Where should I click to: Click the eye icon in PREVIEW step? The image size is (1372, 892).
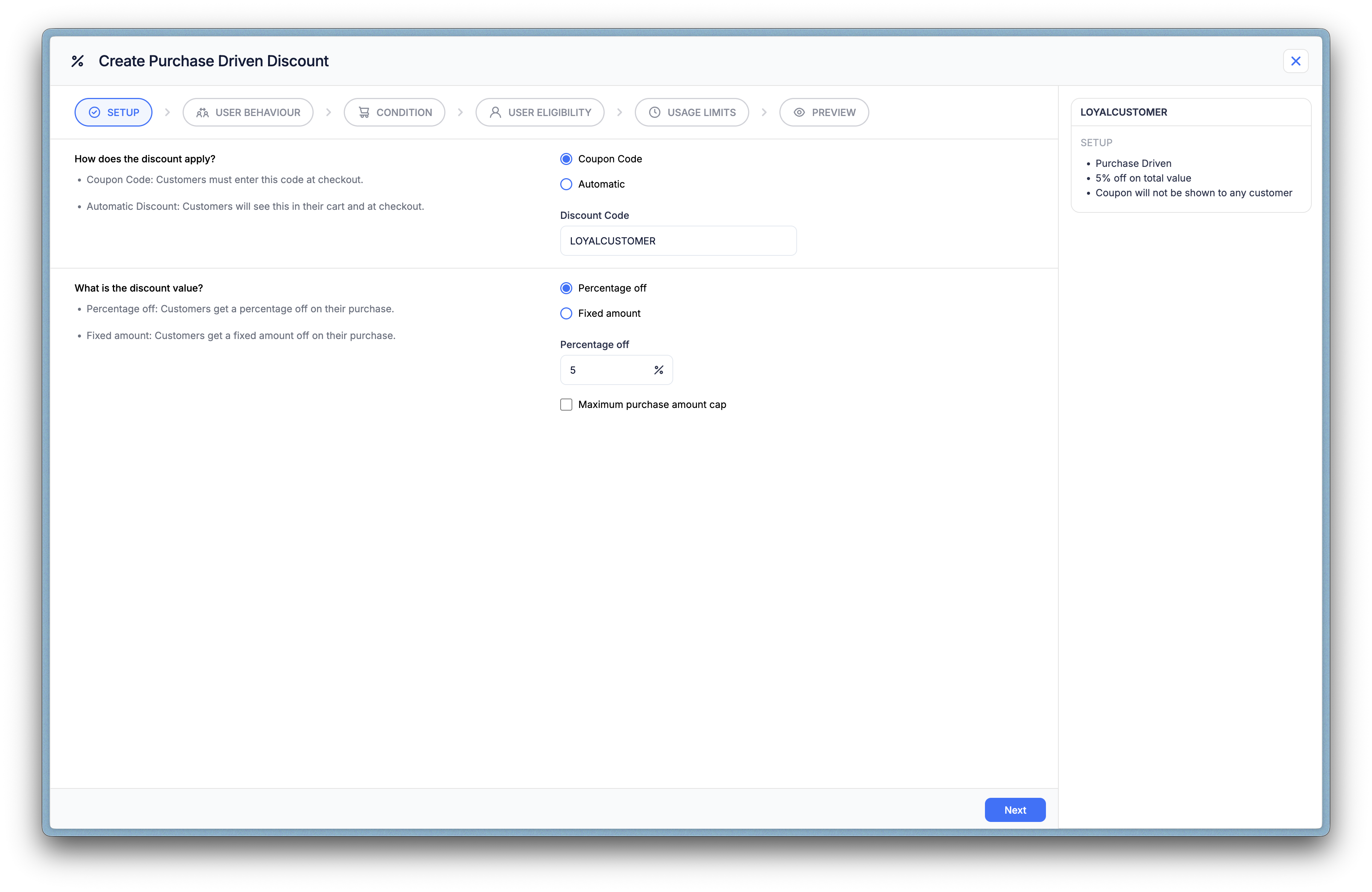(799, 112)
